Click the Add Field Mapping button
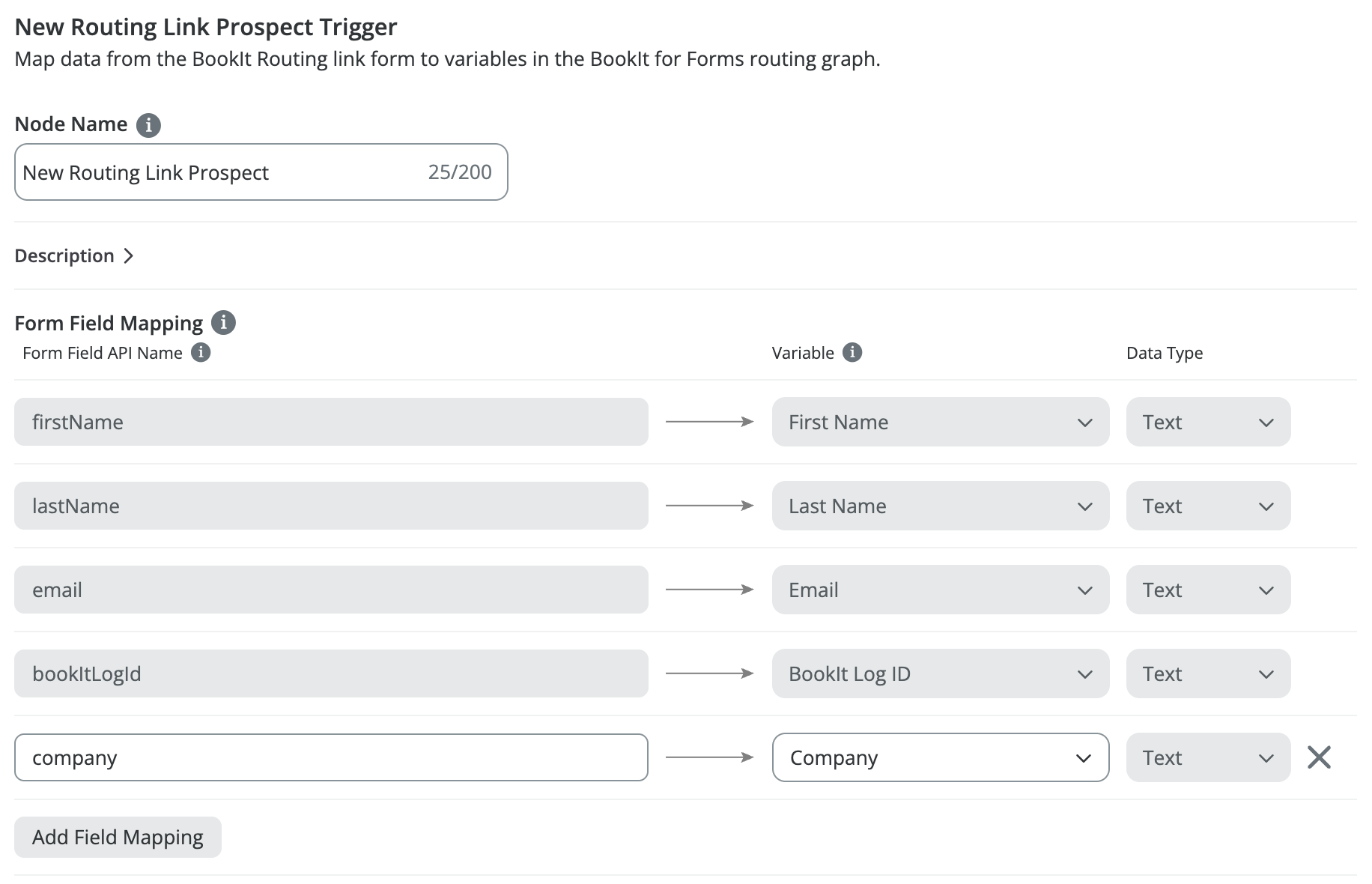The image size is (1372, 884). (118, 837)
